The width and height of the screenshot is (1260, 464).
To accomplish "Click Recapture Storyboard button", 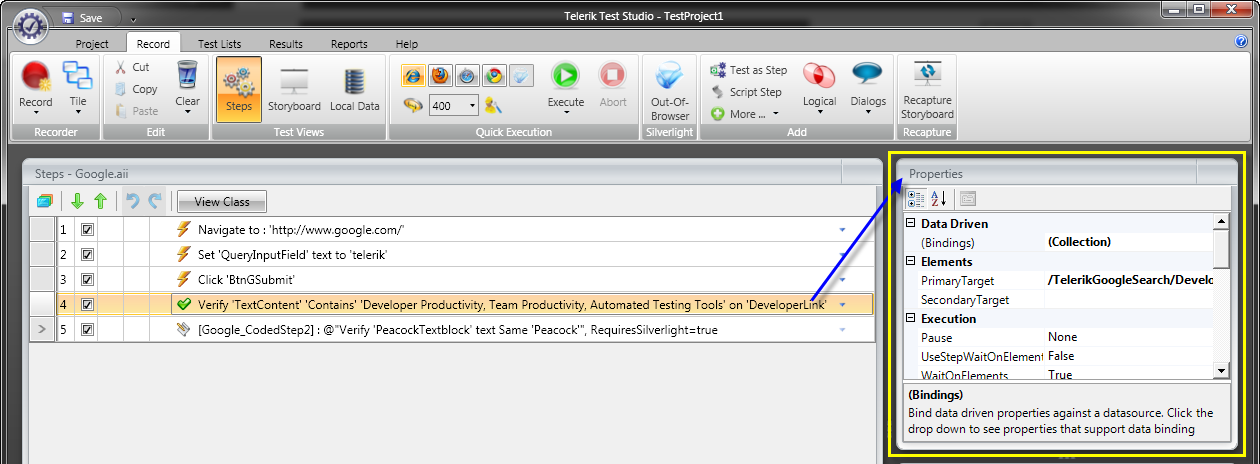I will 927,90.
